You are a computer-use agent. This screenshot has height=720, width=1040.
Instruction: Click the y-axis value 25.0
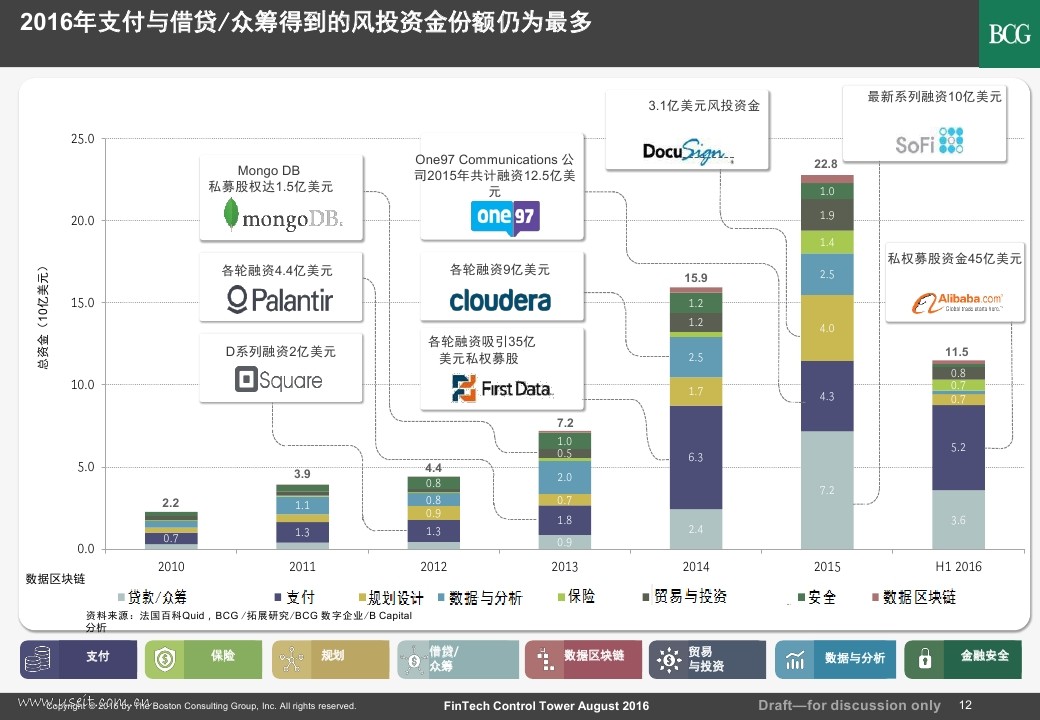click(x=83, y=139)
